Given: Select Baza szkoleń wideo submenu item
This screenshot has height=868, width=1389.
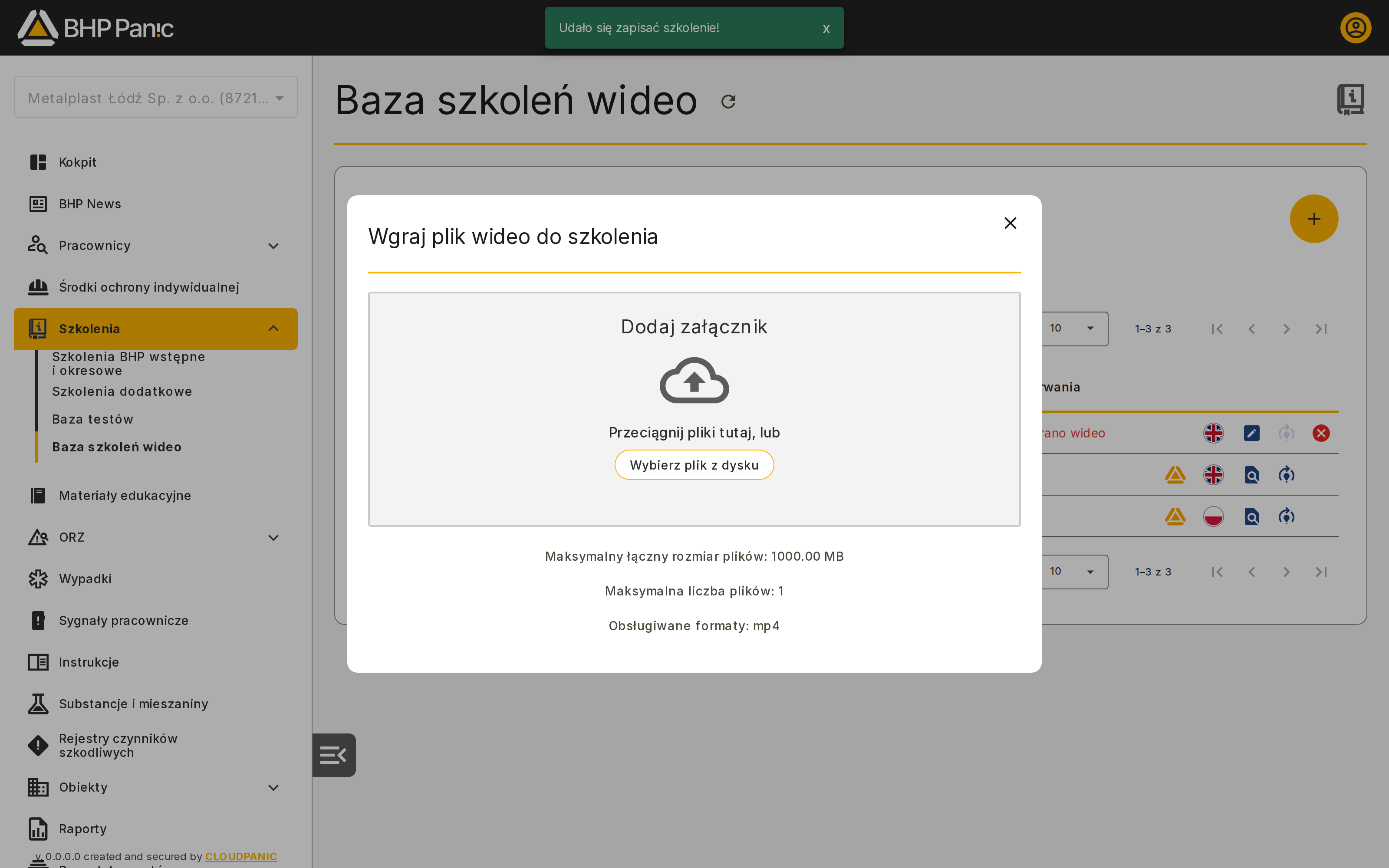Looking at the screenshot, I should (x=116, y=447).
